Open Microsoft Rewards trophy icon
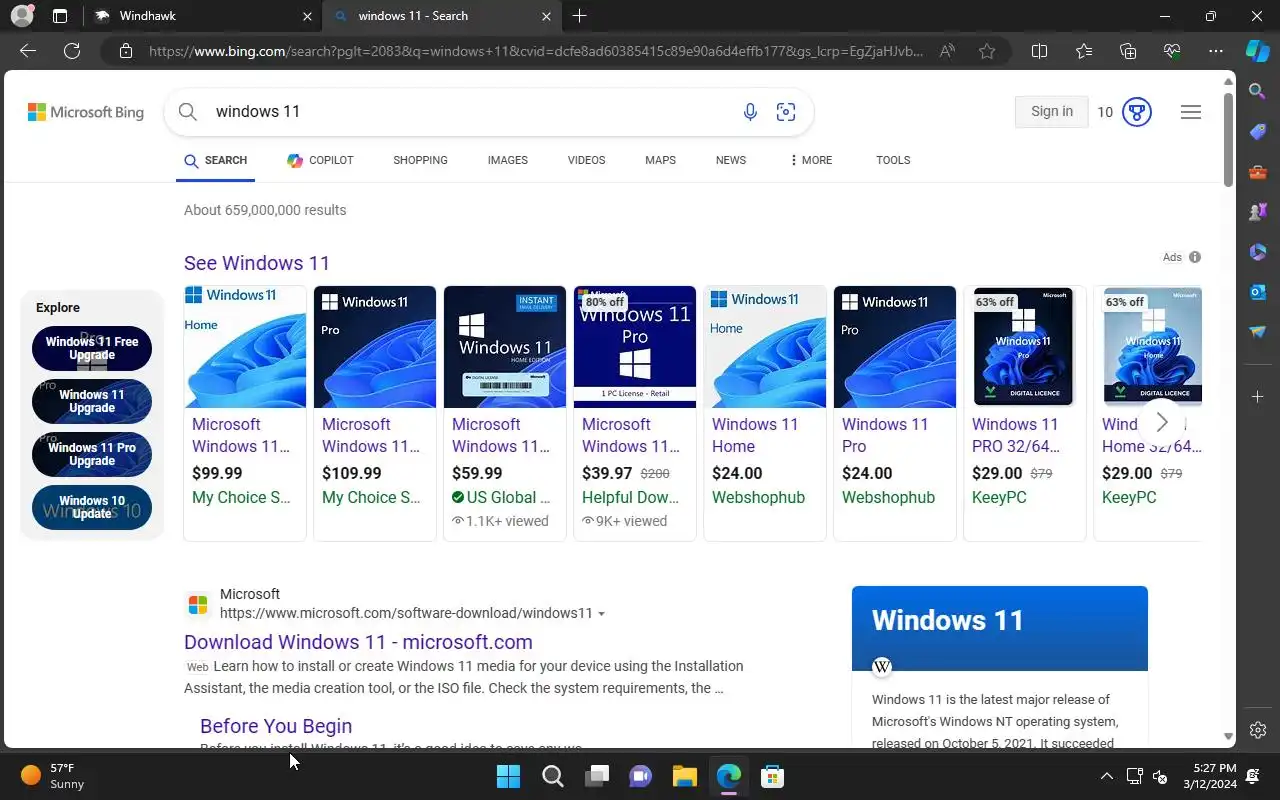 (1137, 112)
